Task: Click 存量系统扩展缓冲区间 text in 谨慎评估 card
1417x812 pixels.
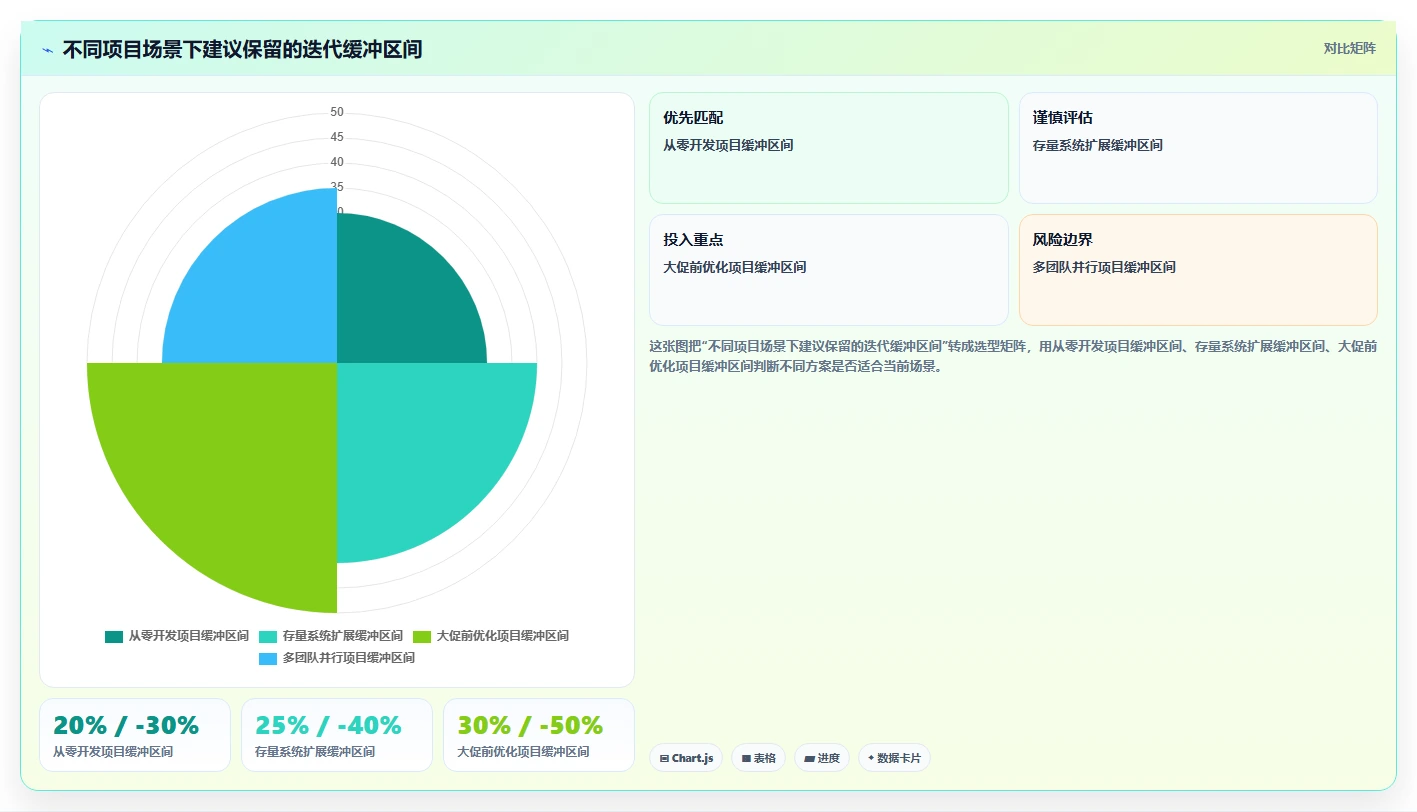Action: pos(1098,145)
